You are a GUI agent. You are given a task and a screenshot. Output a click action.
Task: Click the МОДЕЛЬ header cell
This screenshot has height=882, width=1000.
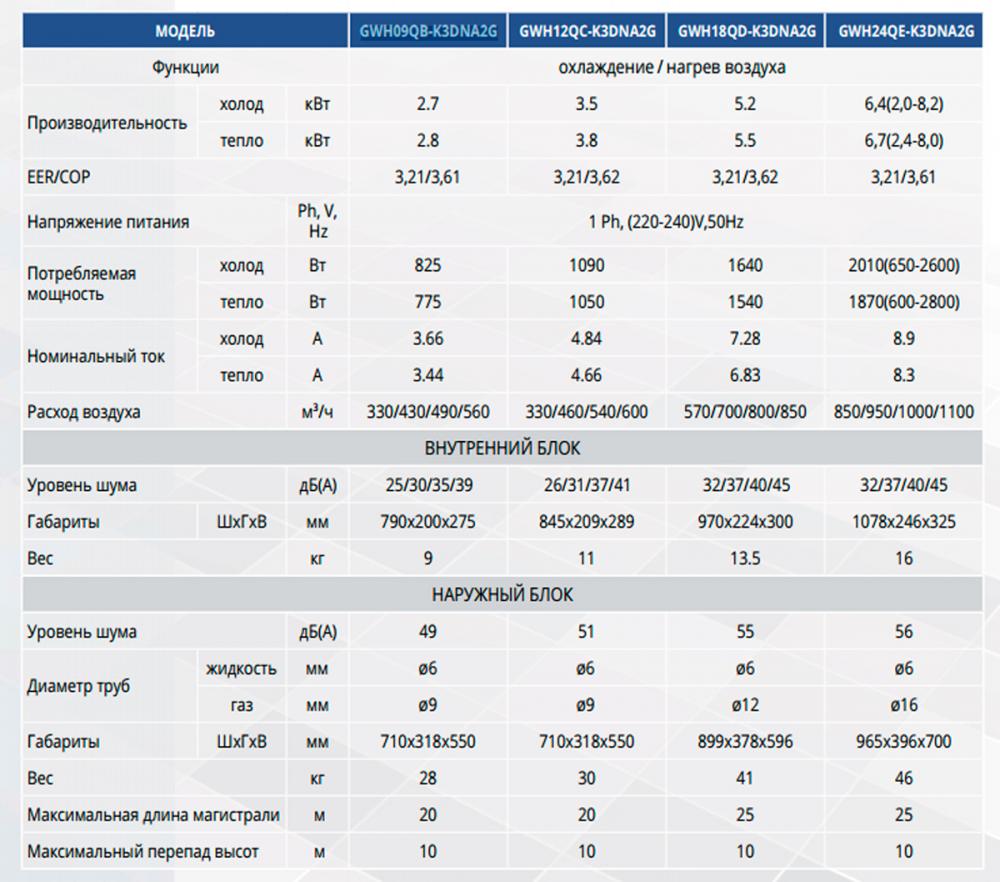coord(185,31)
